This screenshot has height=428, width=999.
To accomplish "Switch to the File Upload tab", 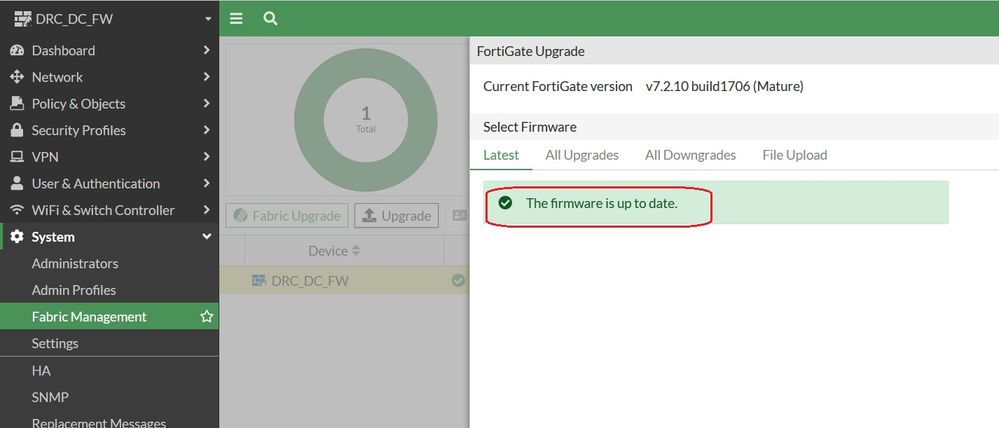I will tap(794, 155).
